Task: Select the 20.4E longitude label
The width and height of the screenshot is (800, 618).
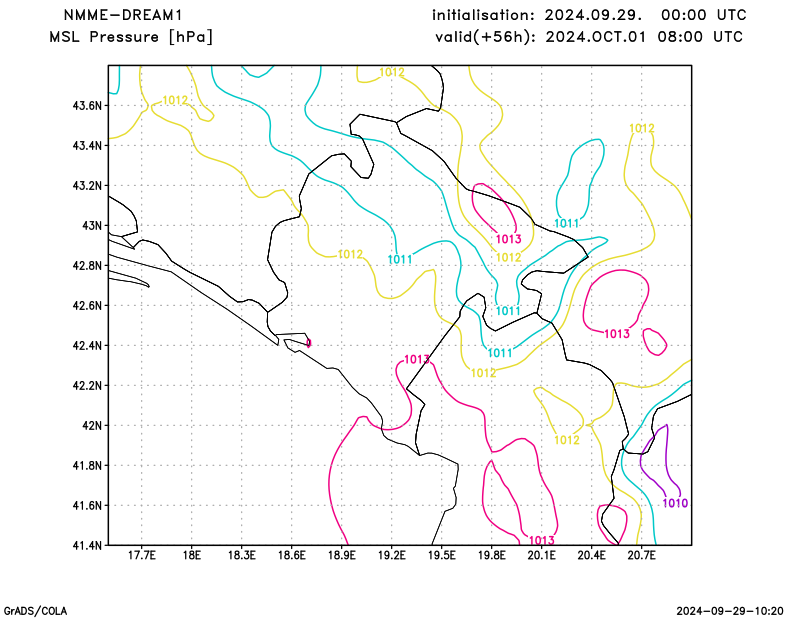Action: pyautogui.click(x=591, y=555)
